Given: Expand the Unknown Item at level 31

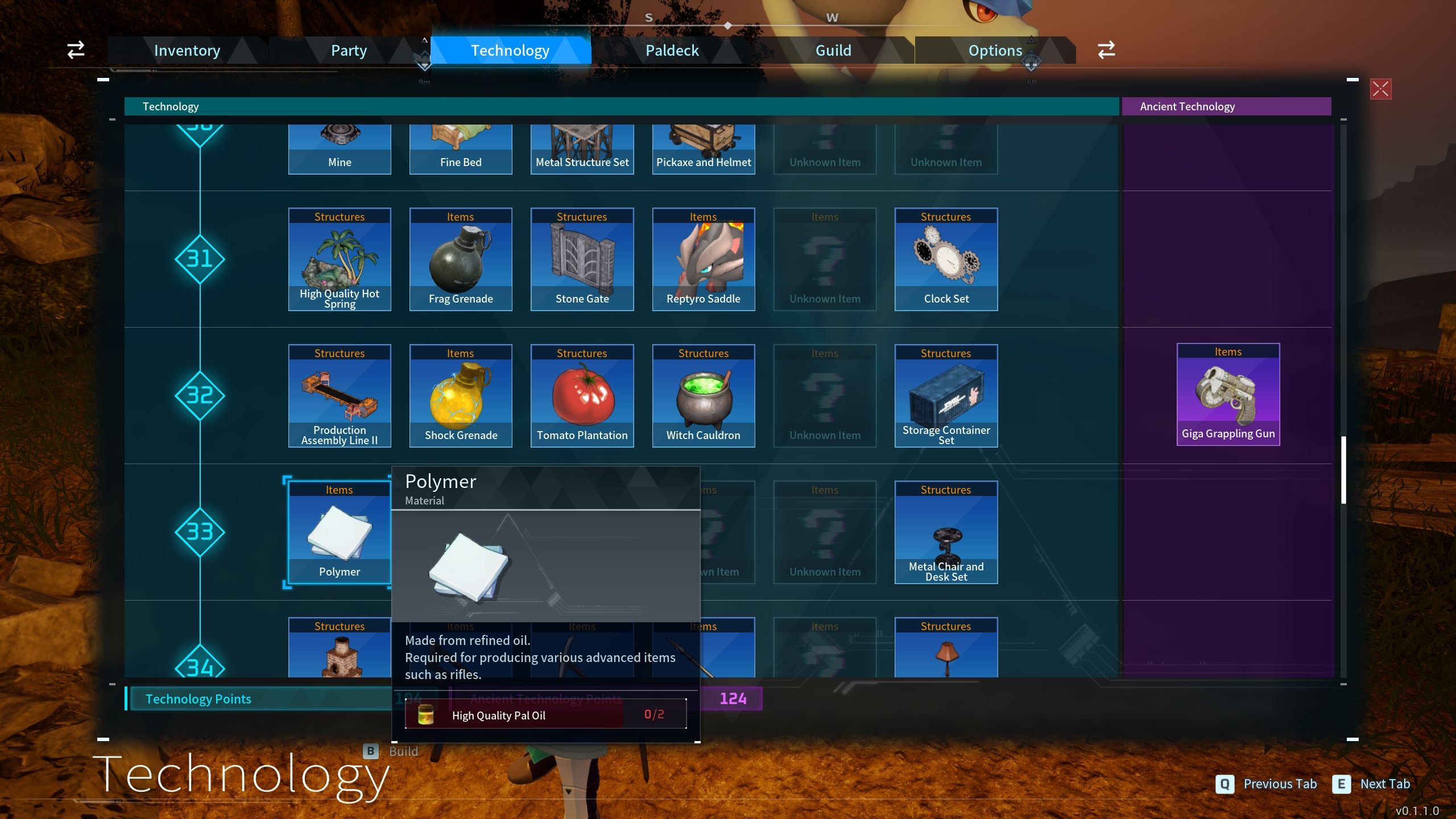Looking at the screenshot, I should (x=824, y=259).
